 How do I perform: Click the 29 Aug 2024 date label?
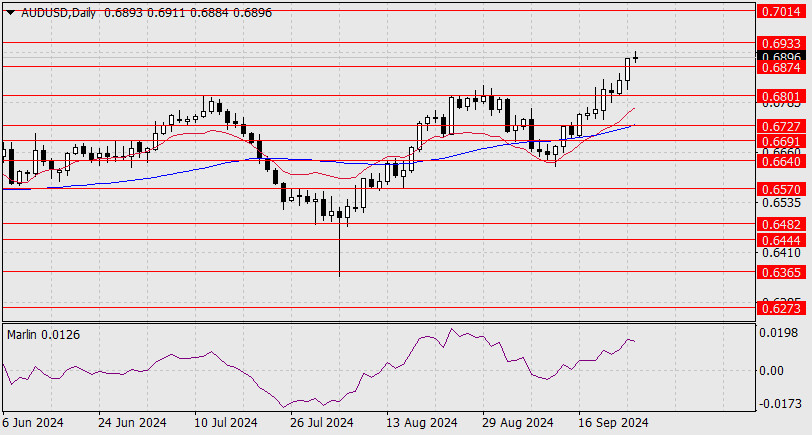(x=517, y=423)
